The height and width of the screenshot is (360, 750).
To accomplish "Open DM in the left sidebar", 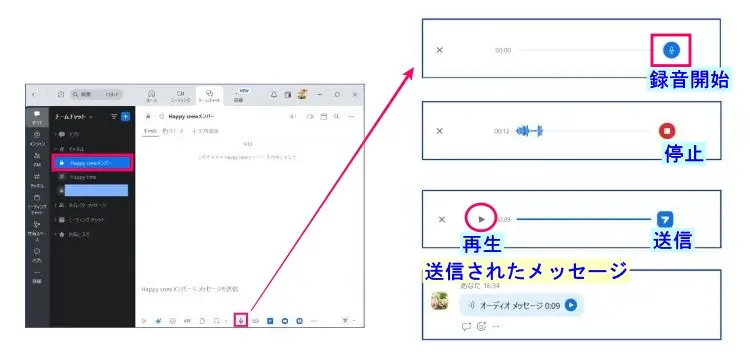I will [37, 159].
